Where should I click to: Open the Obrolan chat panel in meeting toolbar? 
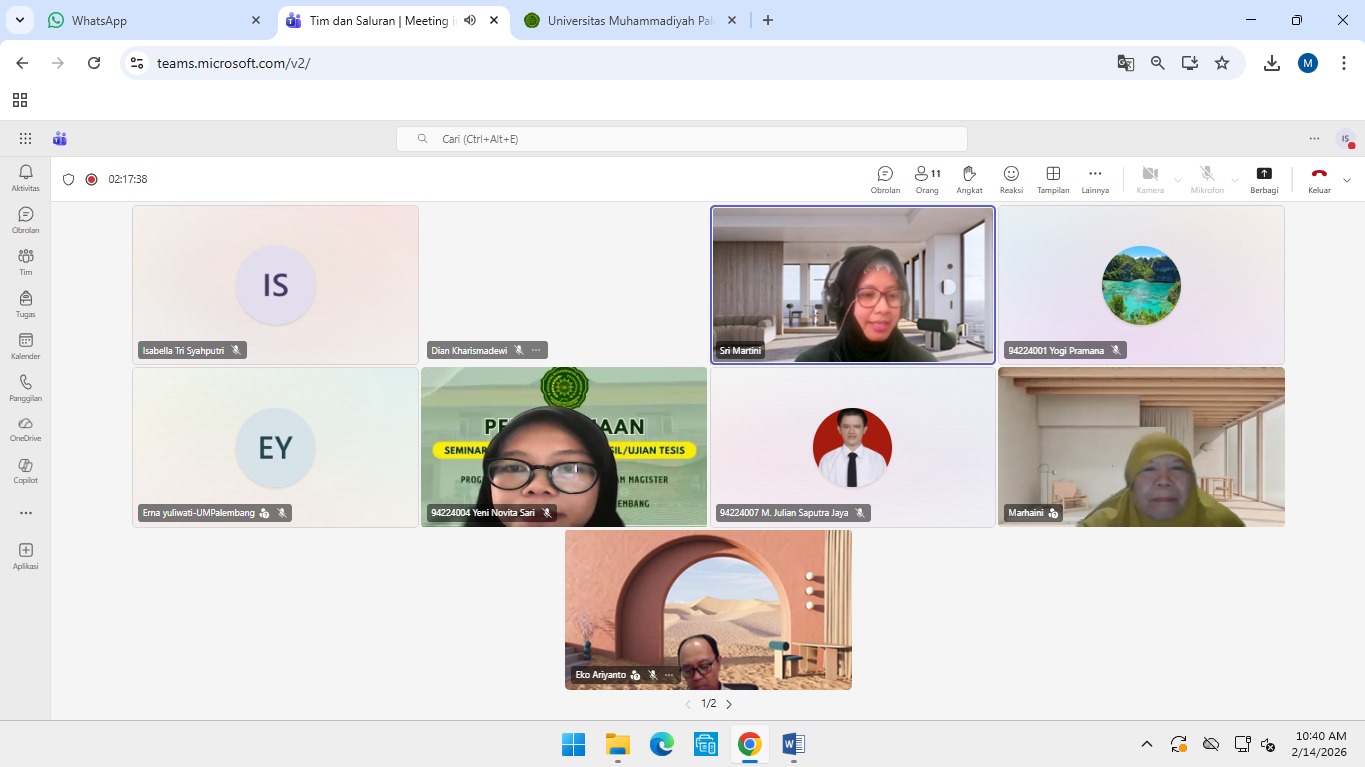[x=885, y=179]
